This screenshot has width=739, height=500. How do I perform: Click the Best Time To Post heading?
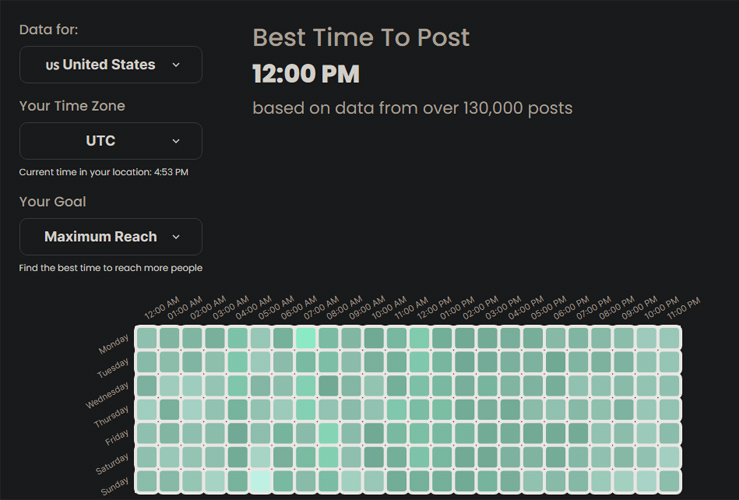[361, 37]
